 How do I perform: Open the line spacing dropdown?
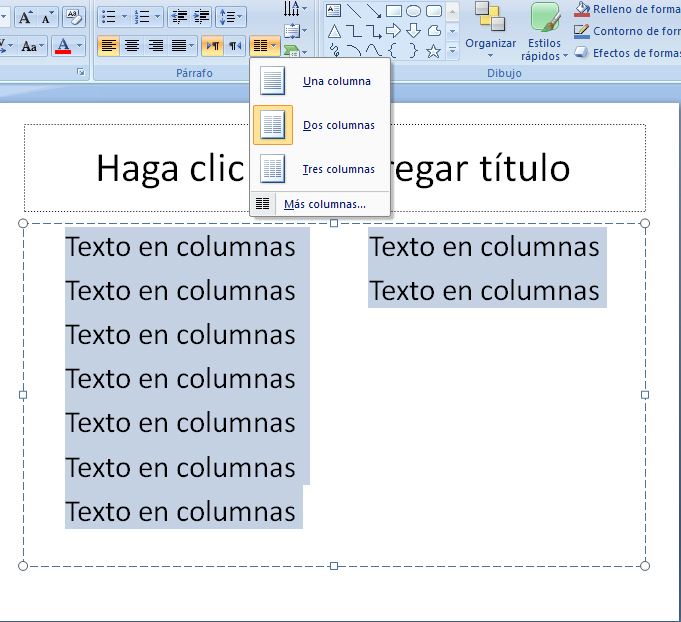[x=232, y=17]
